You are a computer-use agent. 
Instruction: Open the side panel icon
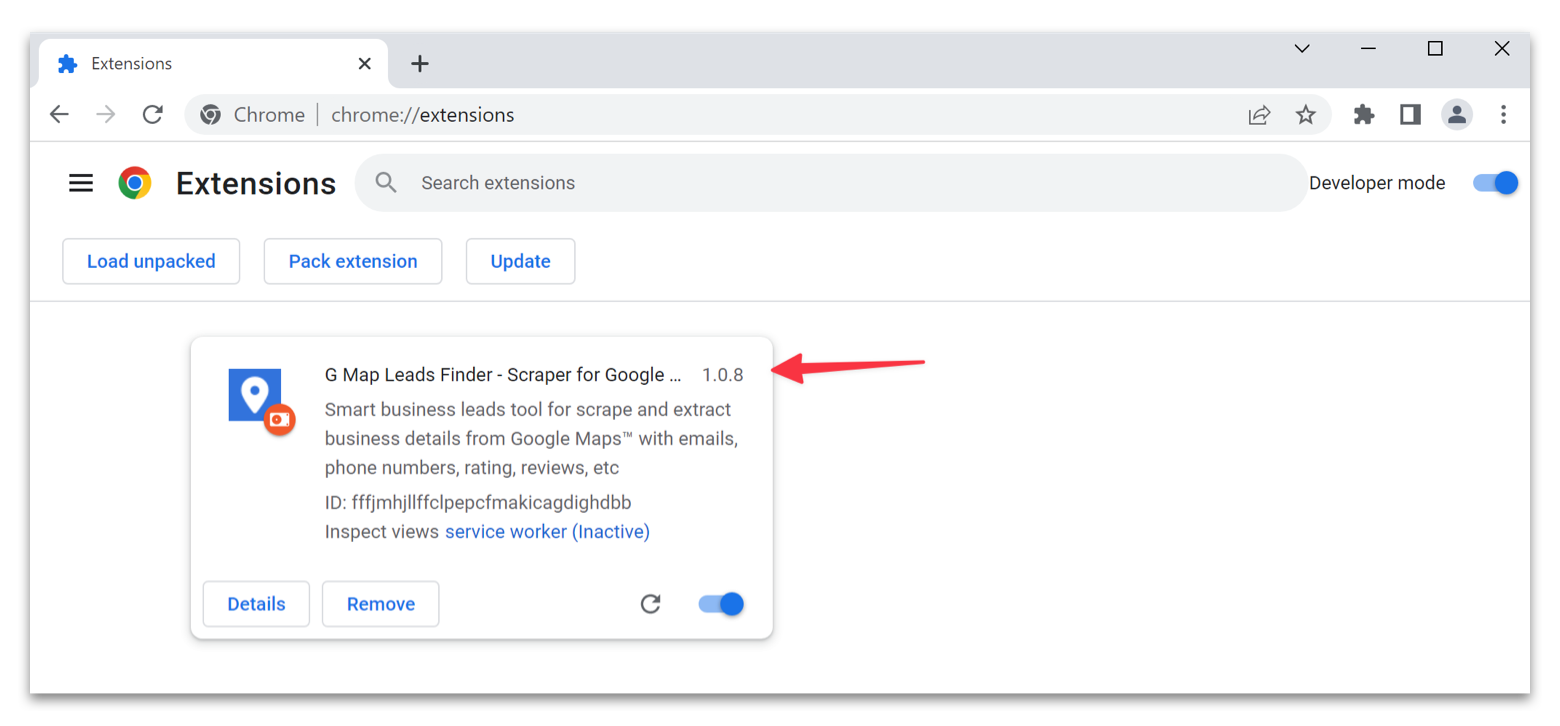click(1410, 114)
